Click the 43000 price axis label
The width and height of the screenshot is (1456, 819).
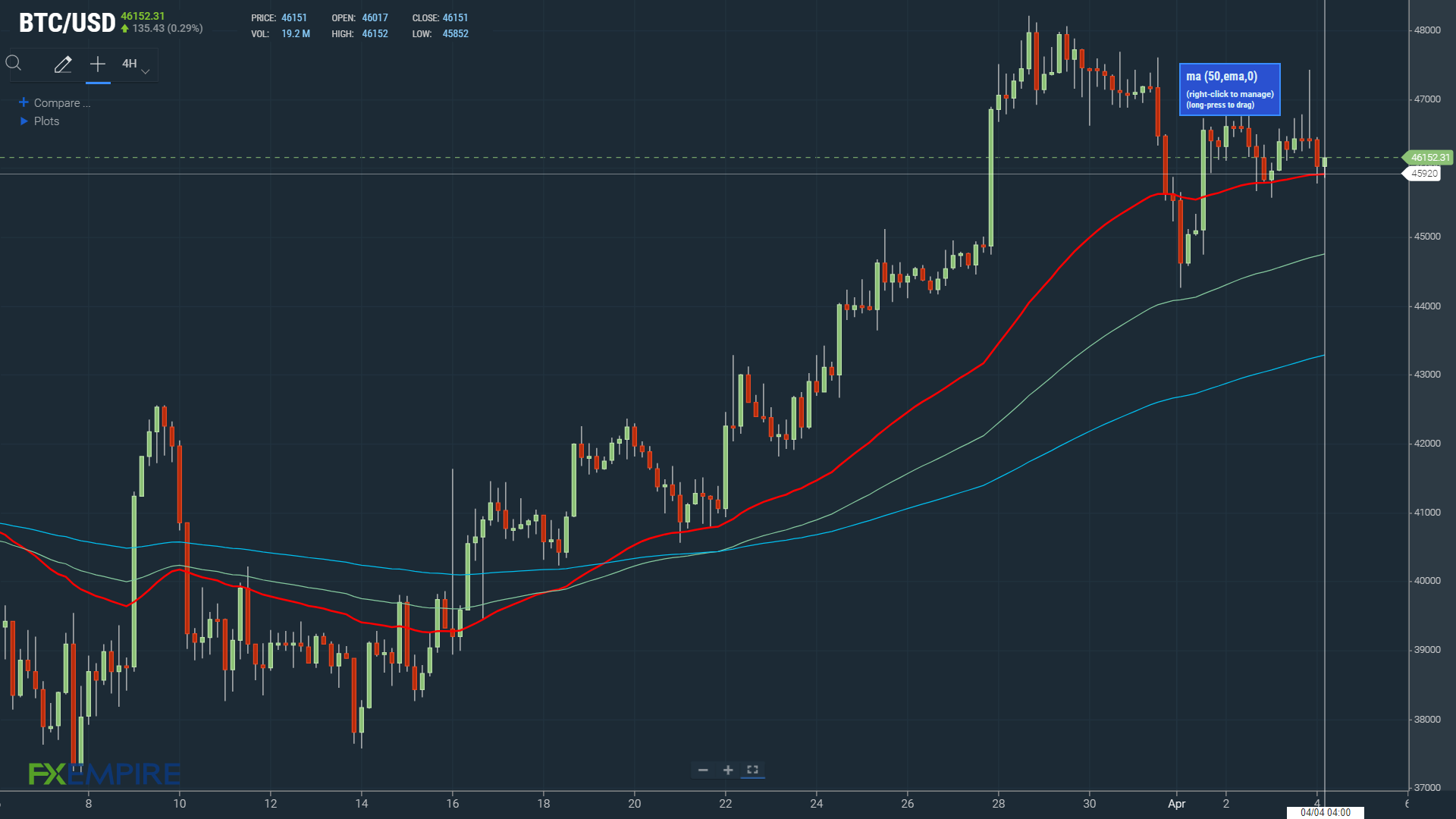pyautogui.click(x=1427, y=375)
